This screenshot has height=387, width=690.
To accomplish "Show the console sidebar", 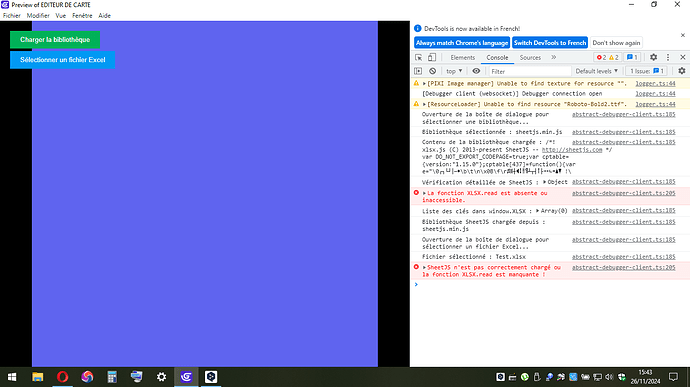I will point(418,71).
